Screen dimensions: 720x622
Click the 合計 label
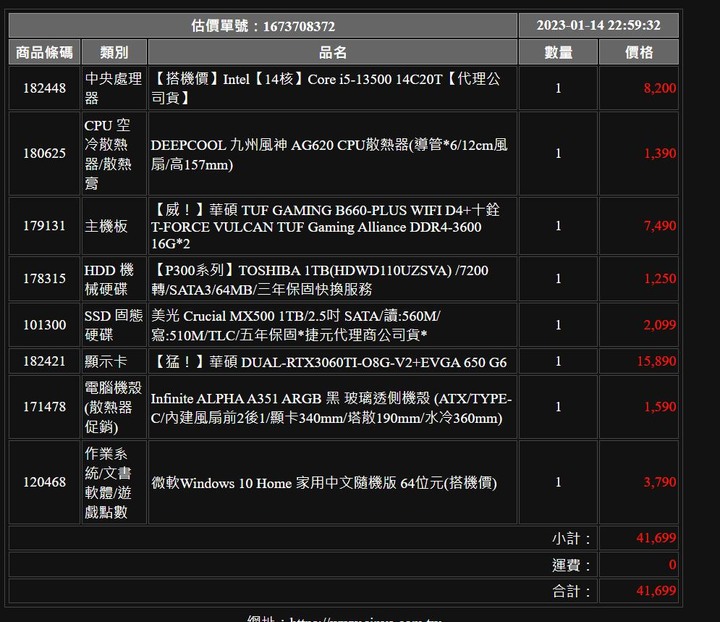click(571, 591)
